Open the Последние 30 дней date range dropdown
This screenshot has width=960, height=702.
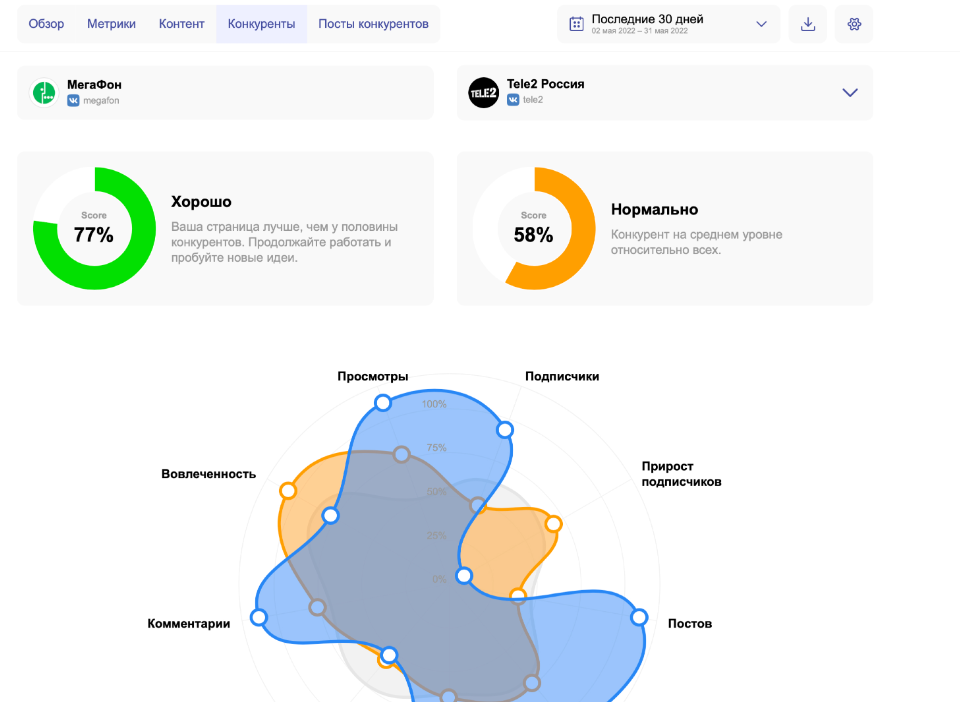click(x=669, y=24)
